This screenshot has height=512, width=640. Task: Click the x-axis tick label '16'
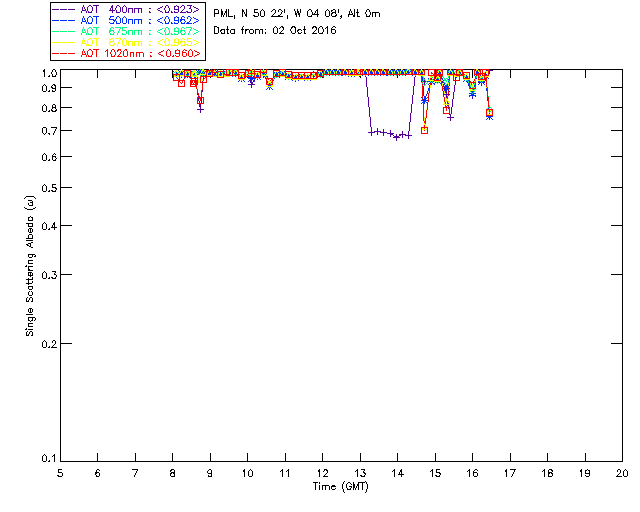[x=472, y=473]
